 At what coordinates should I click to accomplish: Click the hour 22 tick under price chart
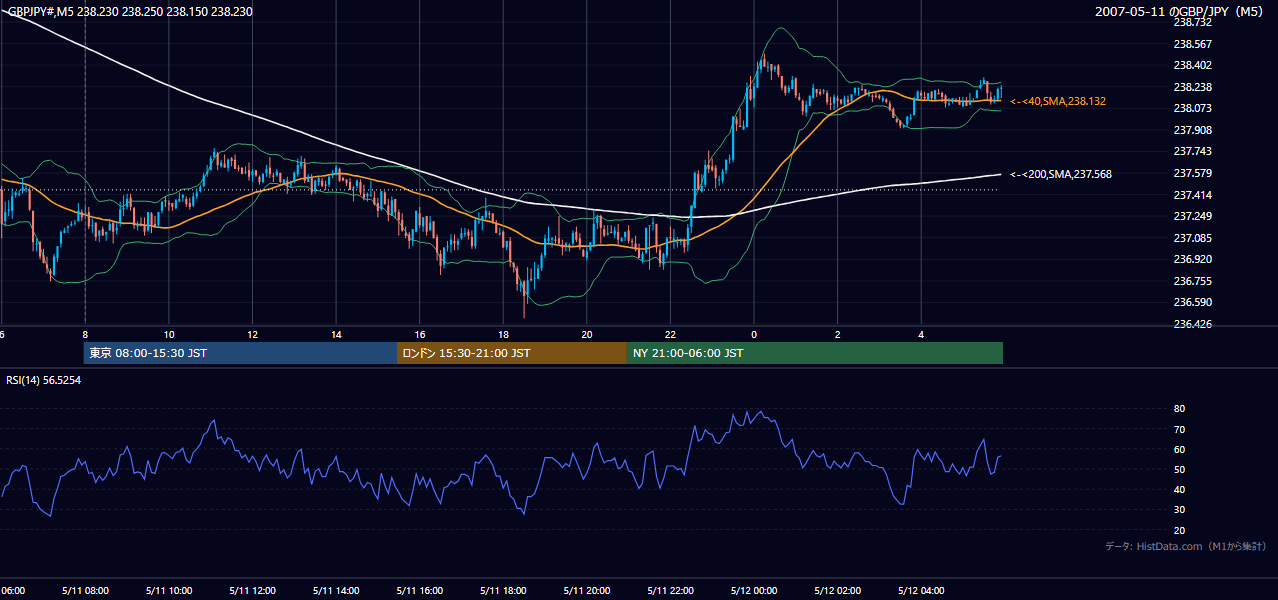pyautogui.click(x=670, y=334)
